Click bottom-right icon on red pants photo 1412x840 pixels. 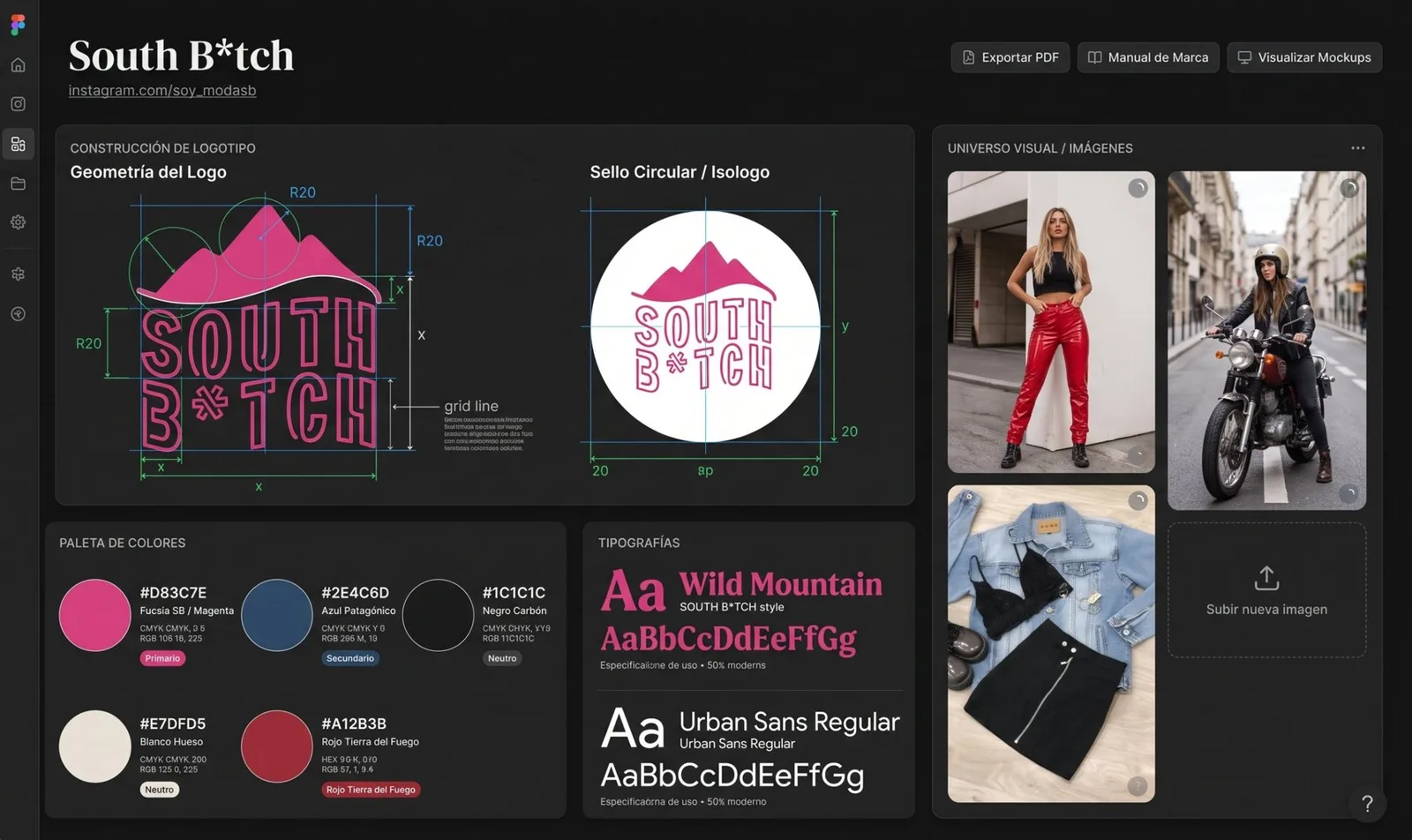click(x=1138, y=455)
